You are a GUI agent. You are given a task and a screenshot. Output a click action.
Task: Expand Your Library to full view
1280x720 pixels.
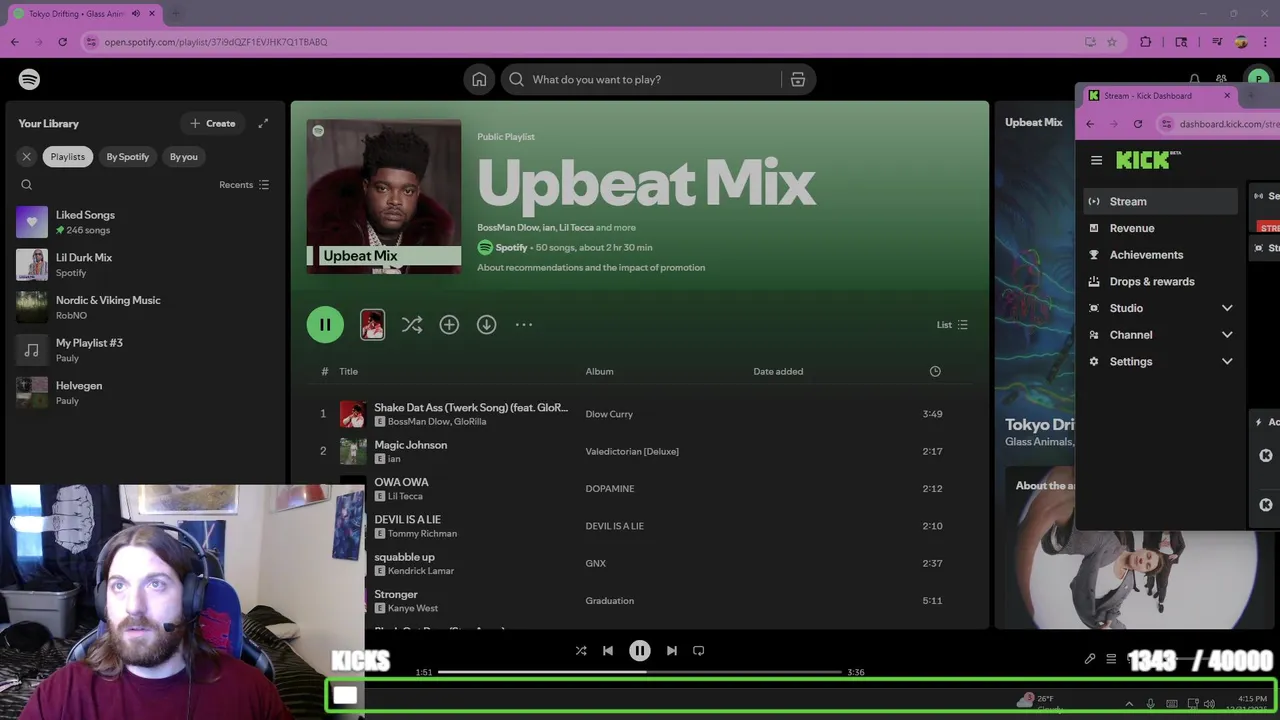click(263, 123)
